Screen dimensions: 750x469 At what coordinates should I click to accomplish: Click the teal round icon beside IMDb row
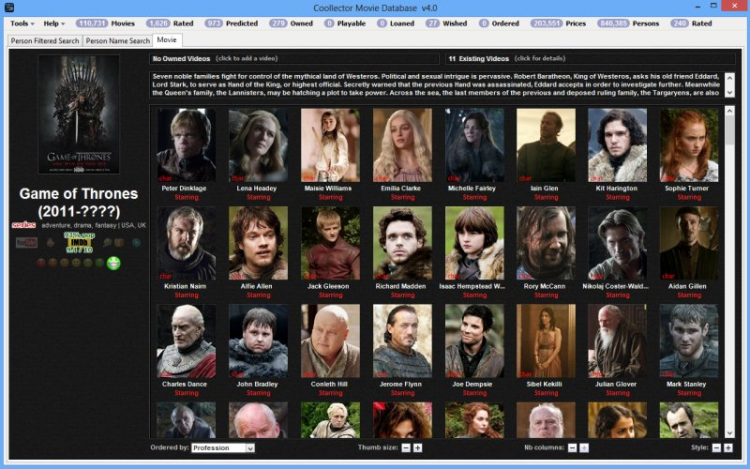(x=136, y=243)
